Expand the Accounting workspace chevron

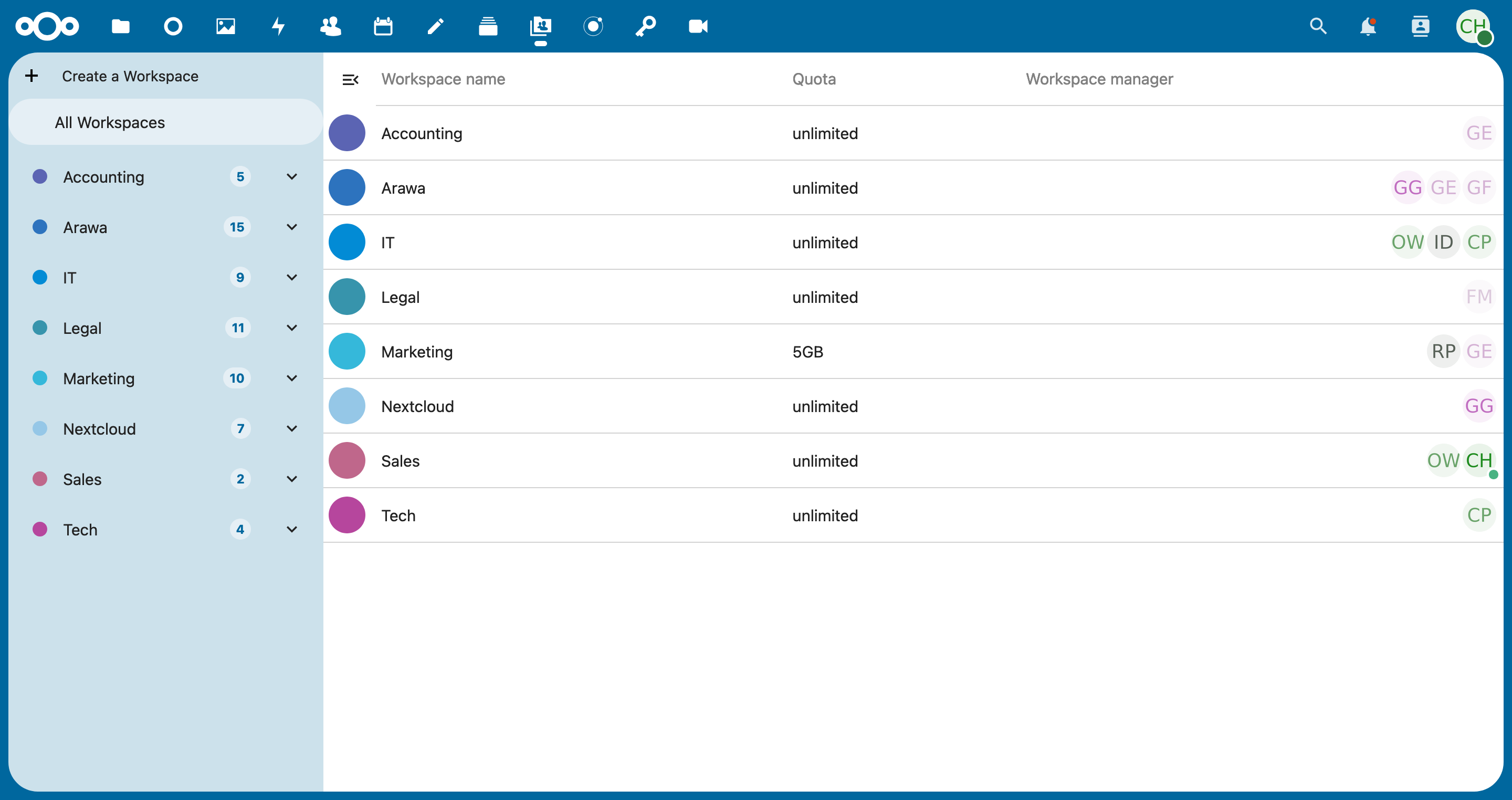click(292, 177)
